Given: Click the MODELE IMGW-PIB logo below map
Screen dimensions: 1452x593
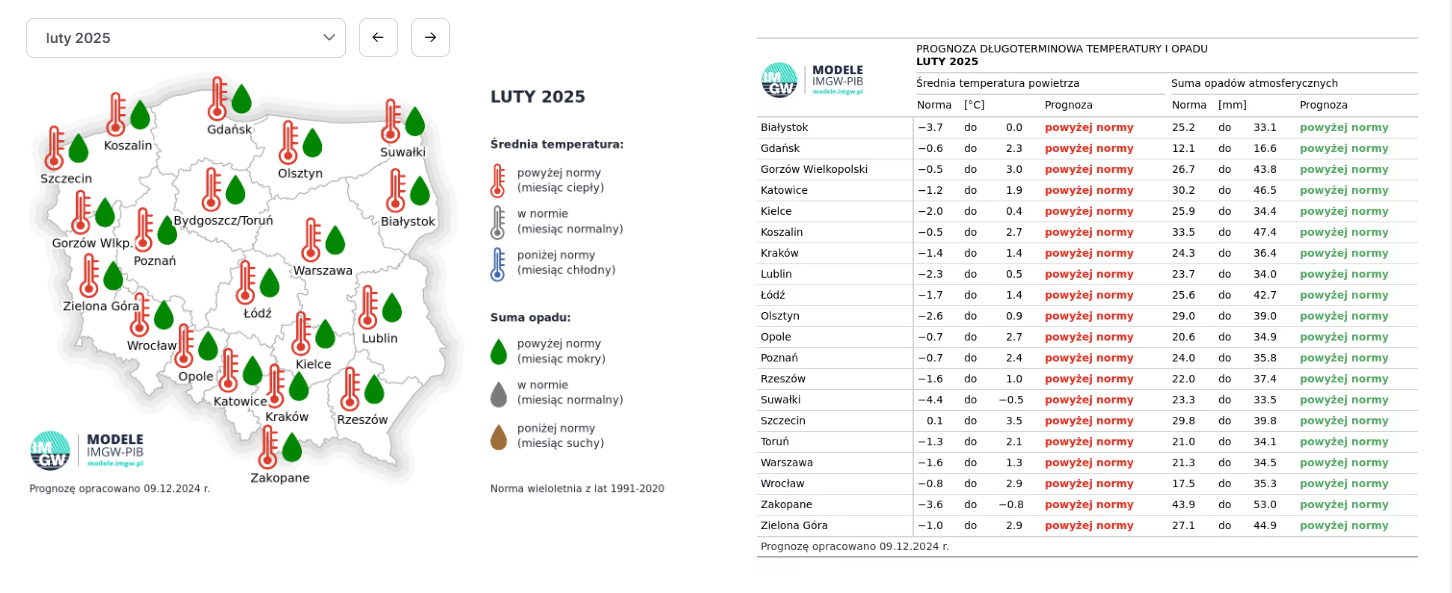Looking at the screenshot, I should 87,450.
